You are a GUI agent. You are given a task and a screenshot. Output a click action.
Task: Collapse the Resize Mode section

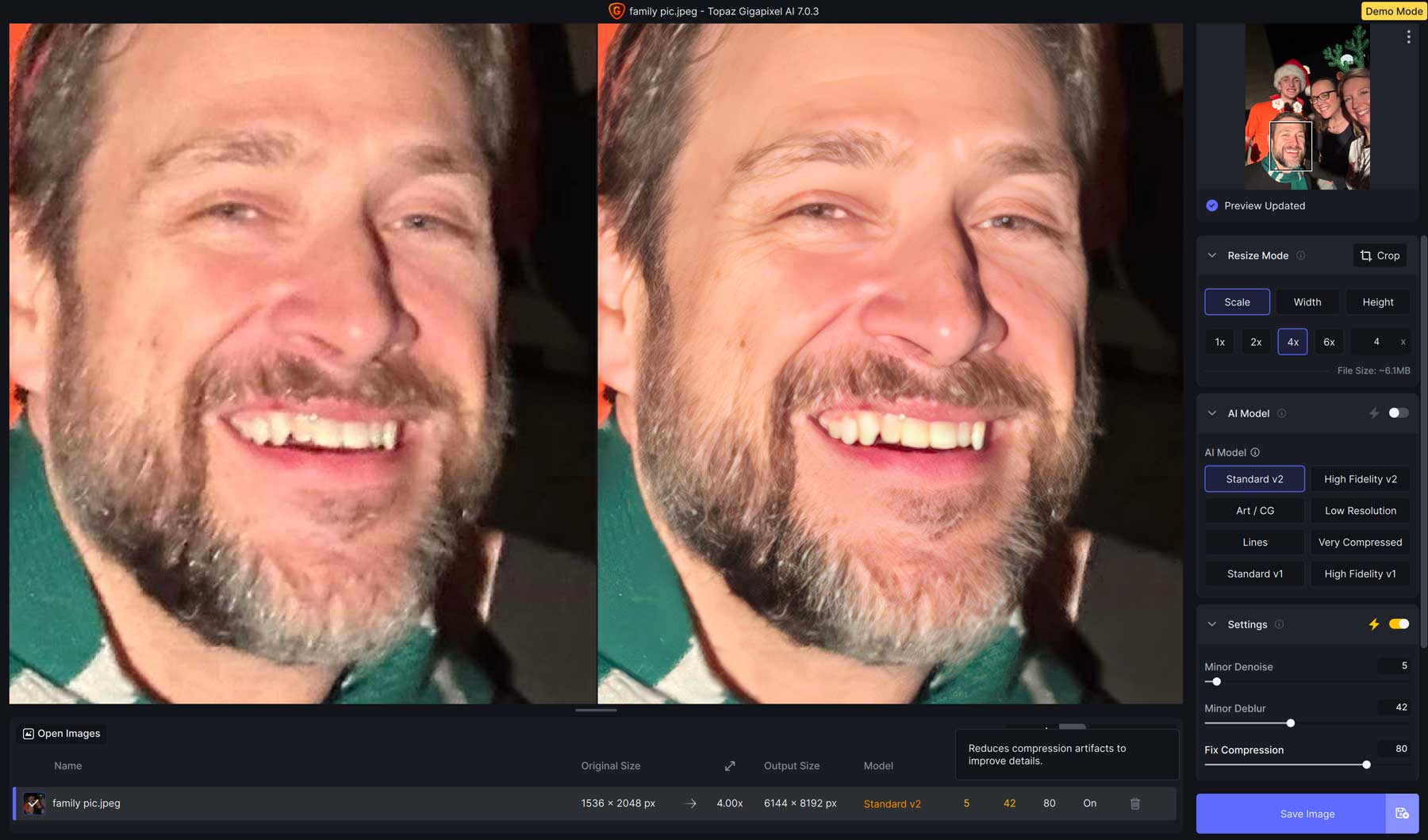[1211, 255]
